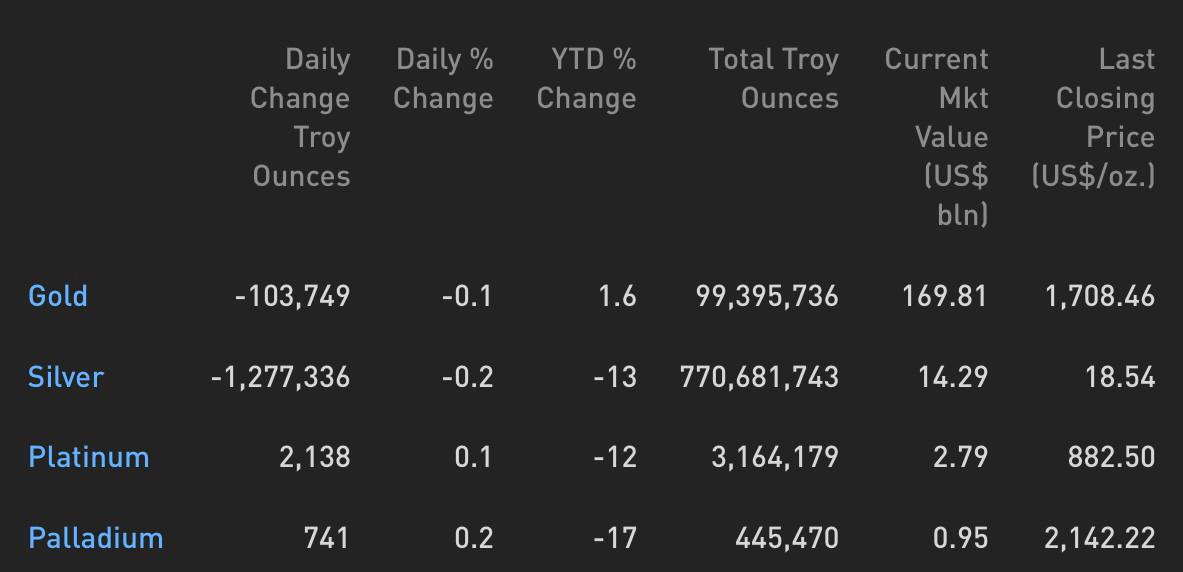The width and height of the screenshot is (1183, 572).
Task: Click Palladium's closing price 2,142.22
Action: [x=1100, y=538]
